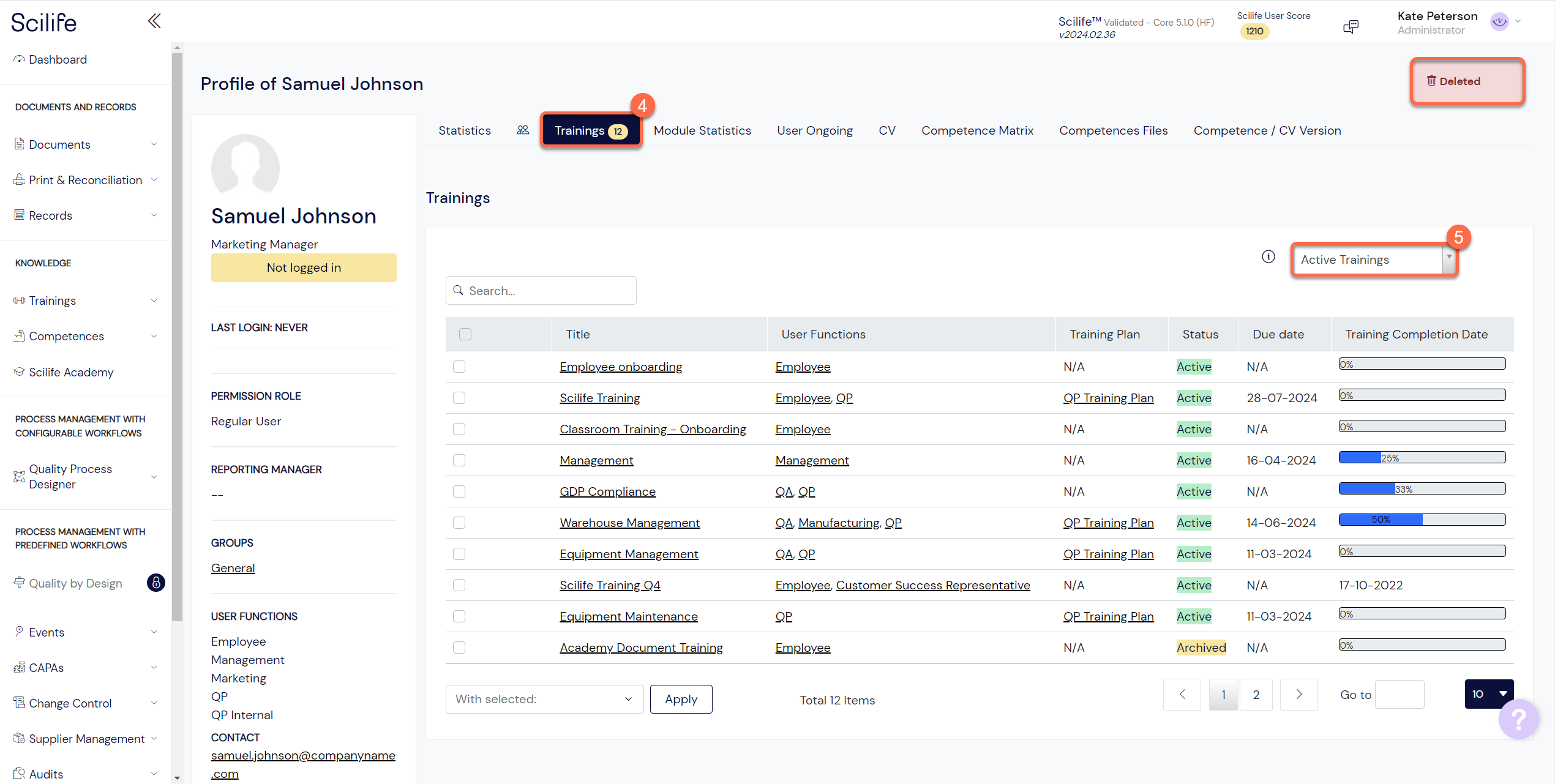The width and height of the screenshot is (1555, 784).
Task: Toggle the select-all checkbox in table header
Action: (x=465, y=334)
